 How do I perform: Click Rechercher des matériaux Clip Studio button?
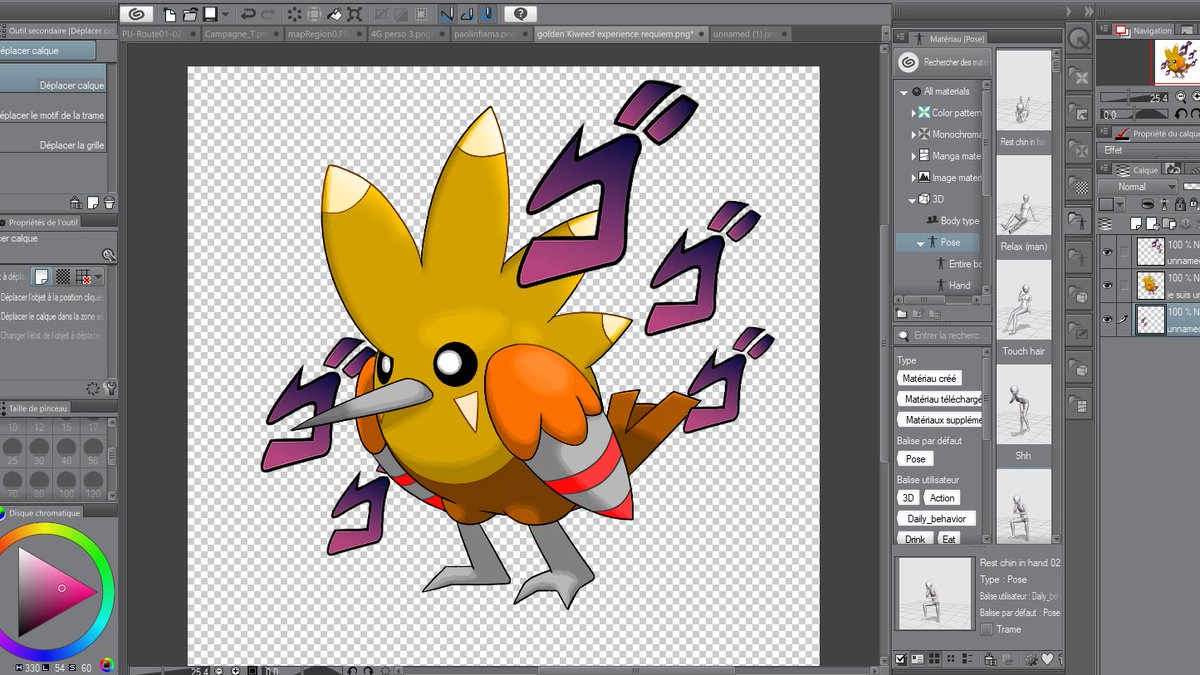943,62
